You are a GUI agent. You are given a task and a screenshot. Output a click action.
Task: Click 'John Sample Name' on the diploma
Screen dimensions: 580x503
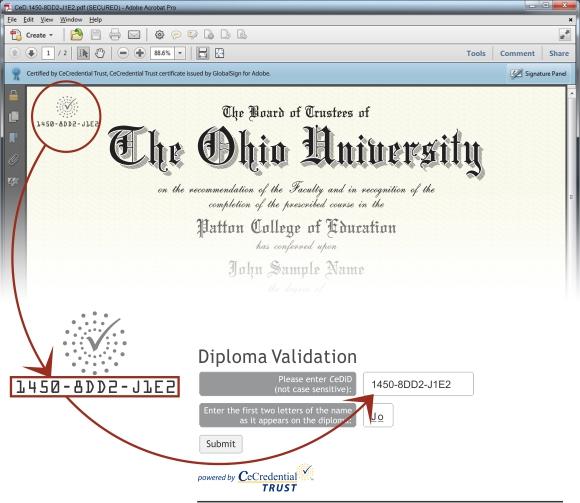pos(296,269)
